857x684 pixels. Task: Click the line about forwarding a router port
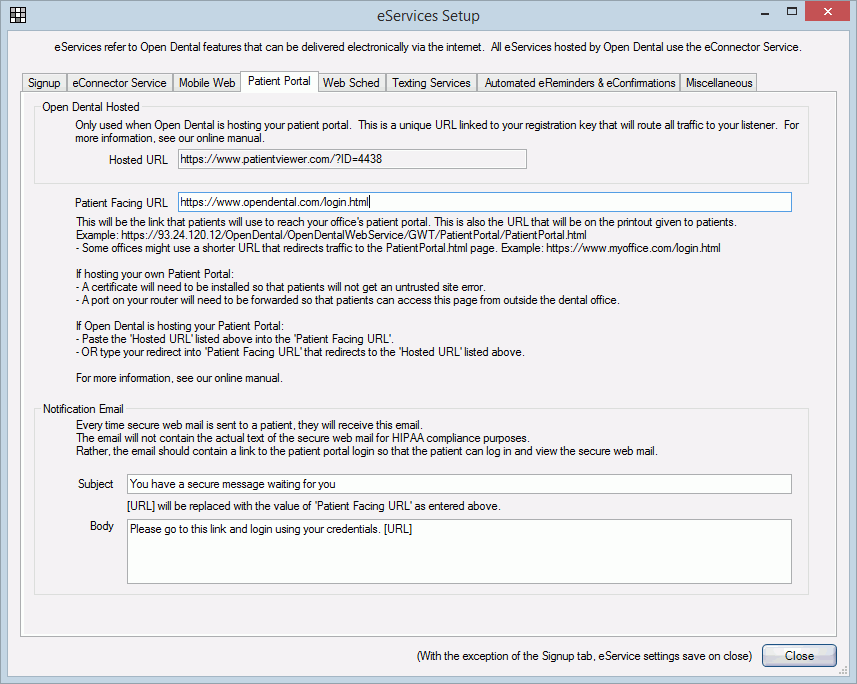[348, 300]
